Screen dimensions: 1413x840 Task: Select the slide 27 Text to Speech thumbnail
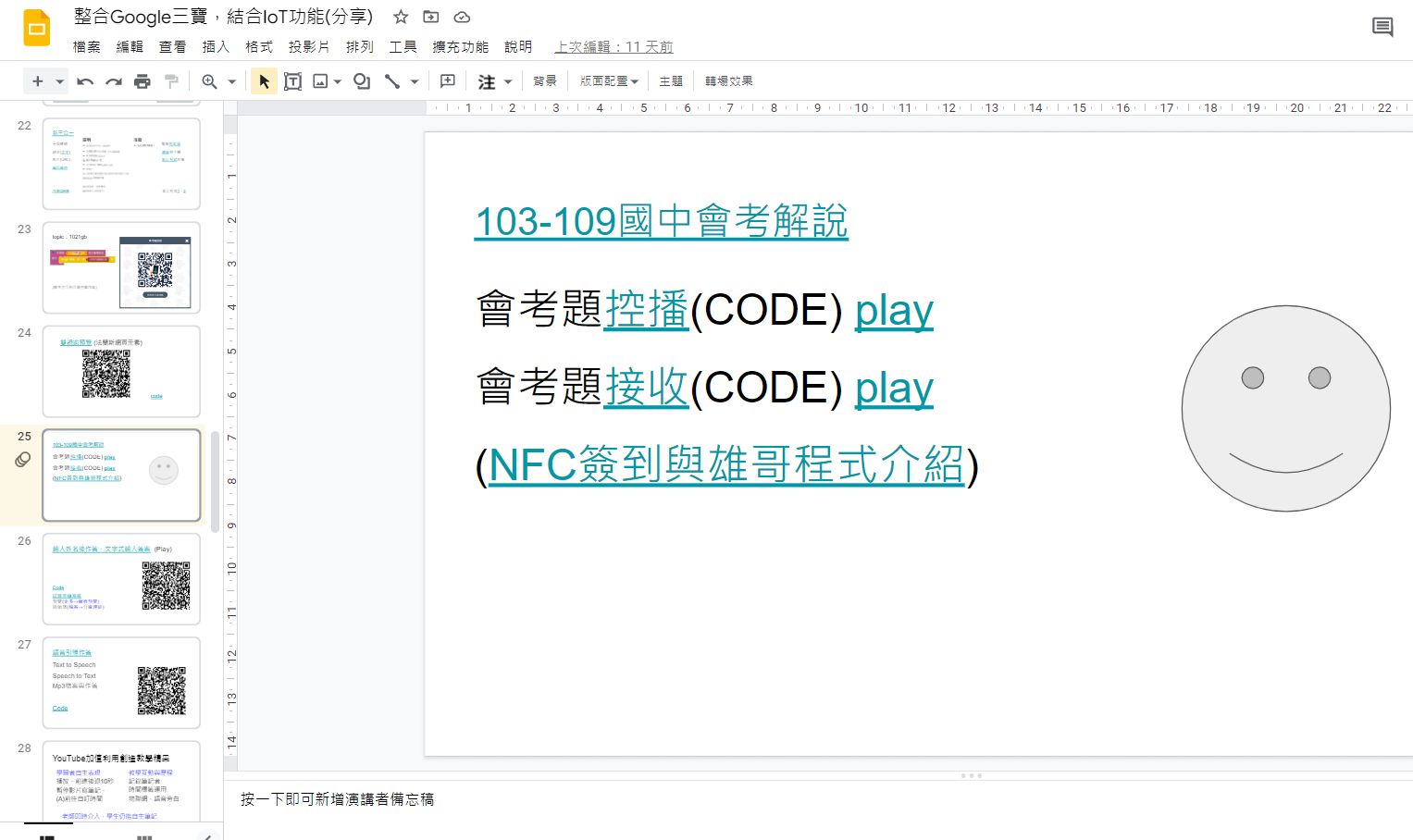click(x=121, y=683)
